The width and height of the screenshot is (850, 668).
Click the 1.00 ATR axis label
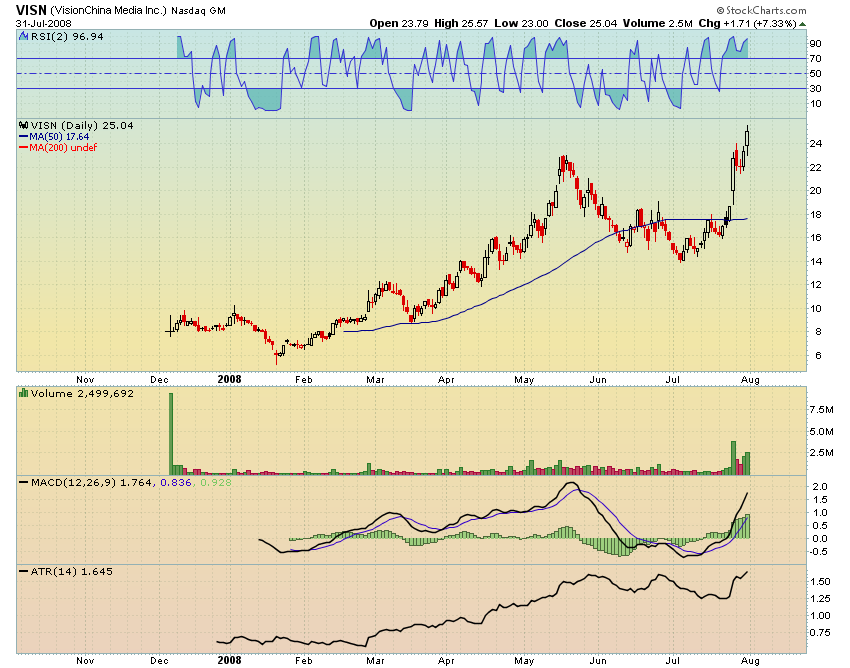click(820, 615)
